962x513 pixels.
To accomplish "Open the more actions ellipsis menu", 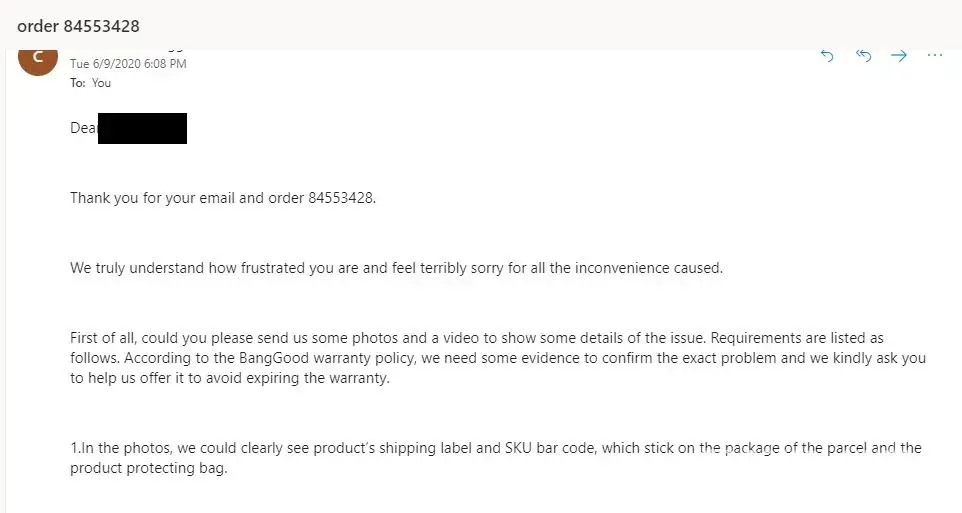I will (x=935, y=56).
